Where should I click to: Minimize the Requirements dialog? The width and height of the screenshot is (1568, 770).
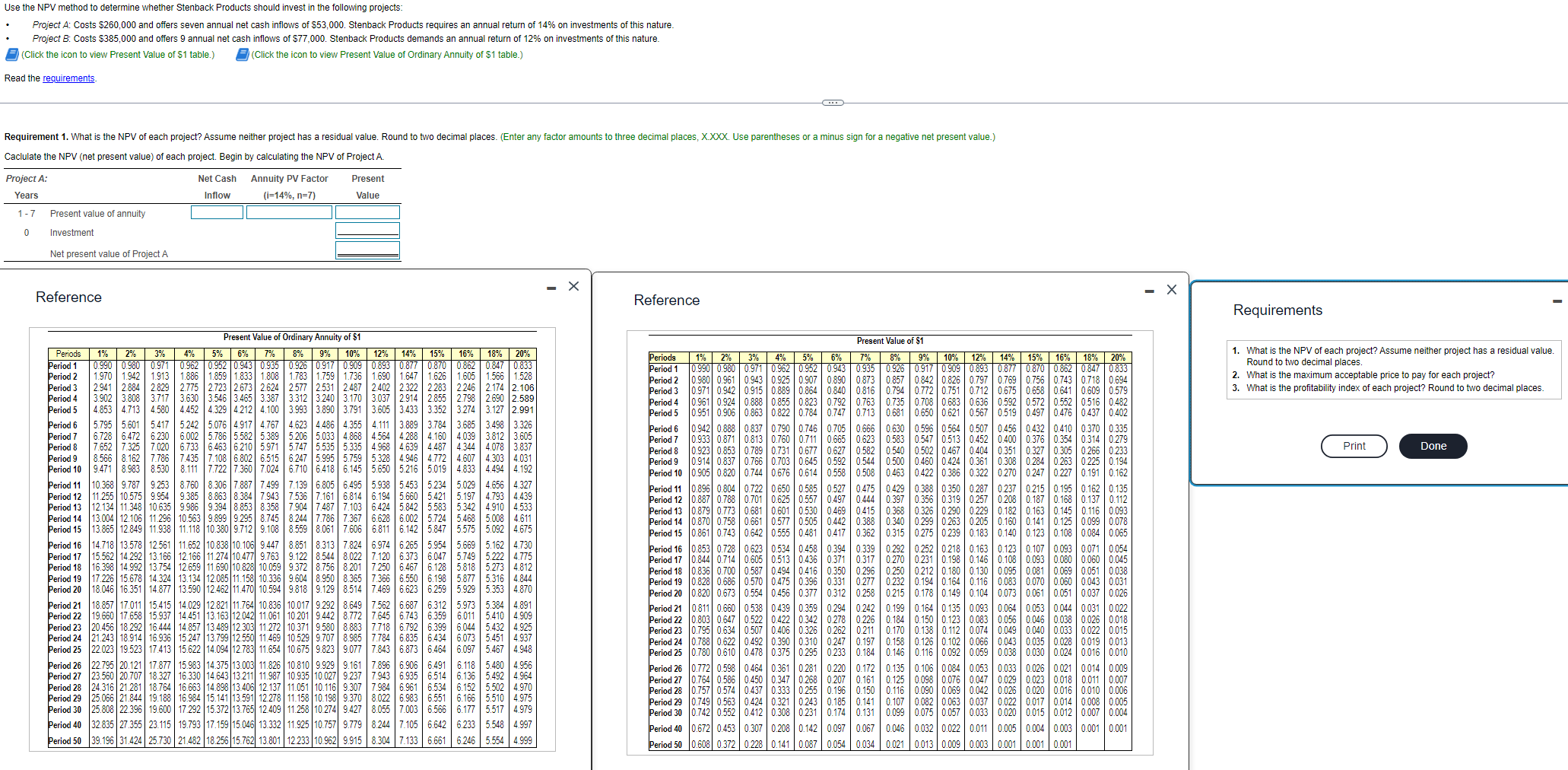click(1557, 302)
